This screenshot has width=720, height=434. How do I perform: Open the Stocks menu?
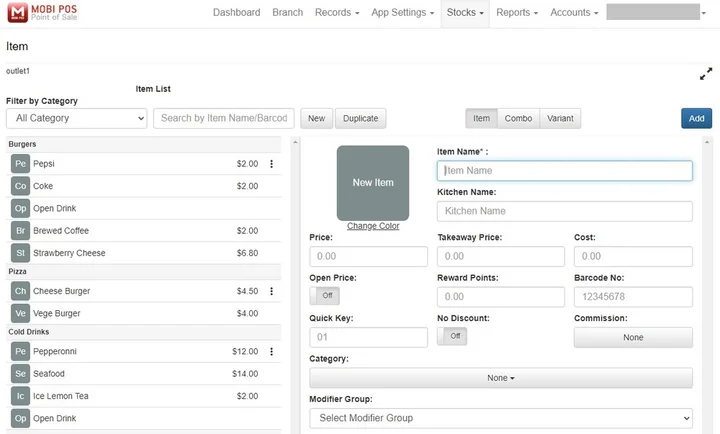click(x=466, y=13)
